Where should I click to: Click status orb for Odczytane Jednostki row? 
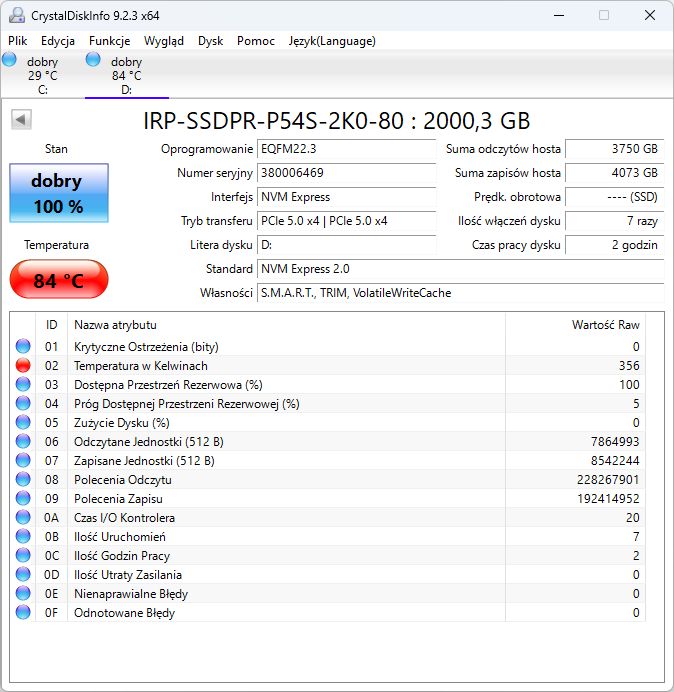coord(23,441)
